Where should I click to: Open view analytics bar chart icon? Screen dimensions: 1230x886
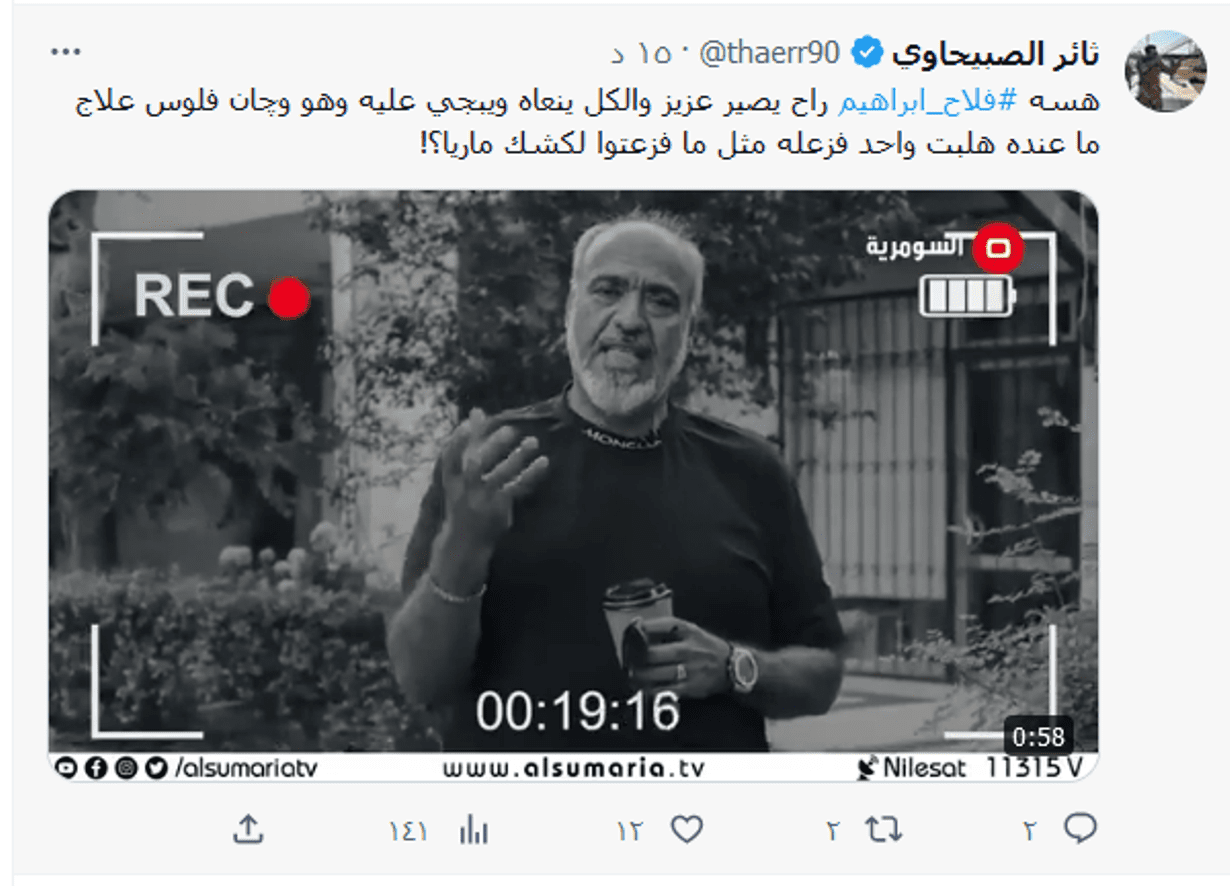pyautogui.click(x=473, y=830)
